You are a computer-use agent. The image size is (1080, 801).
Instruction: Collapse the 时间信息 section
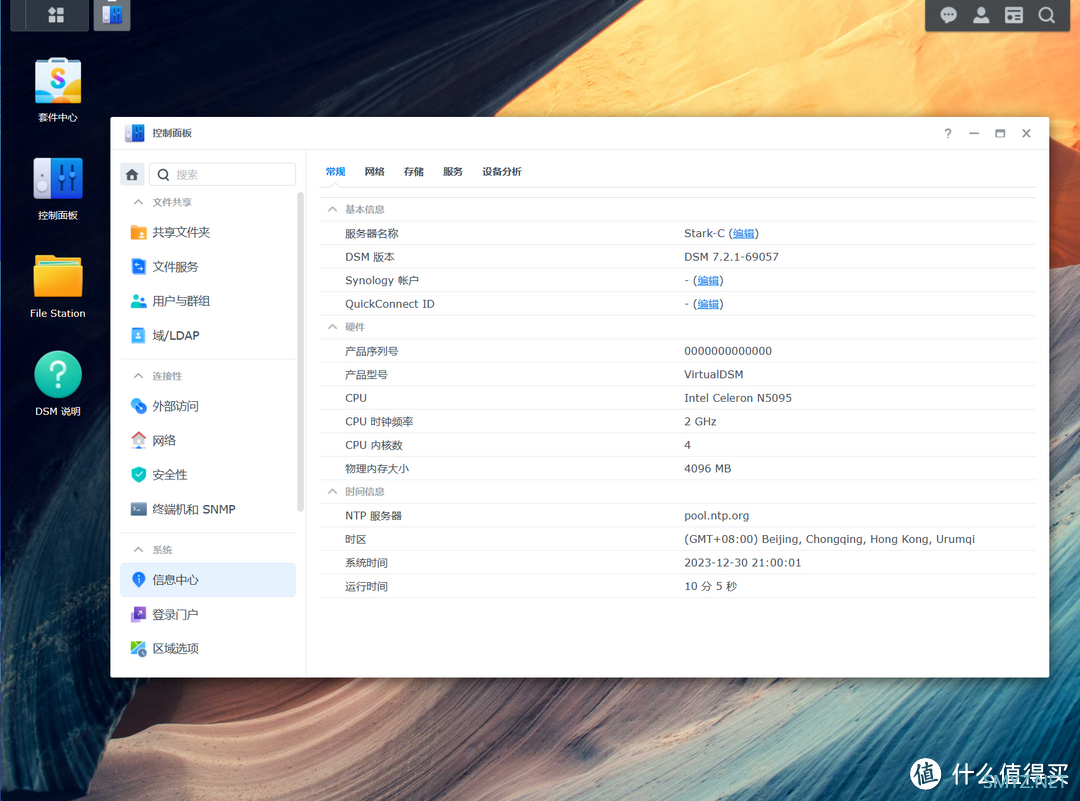[x=333, y=492]
